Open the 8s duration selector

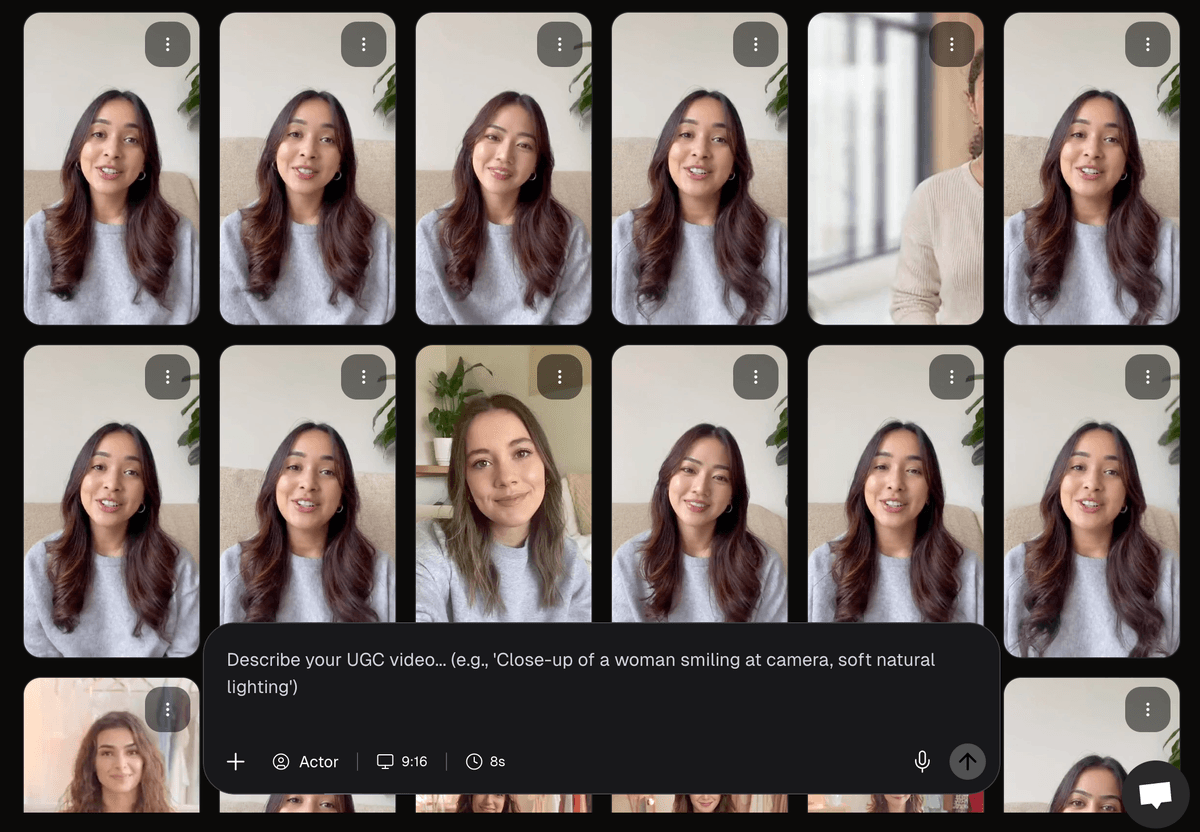point(485,761)
